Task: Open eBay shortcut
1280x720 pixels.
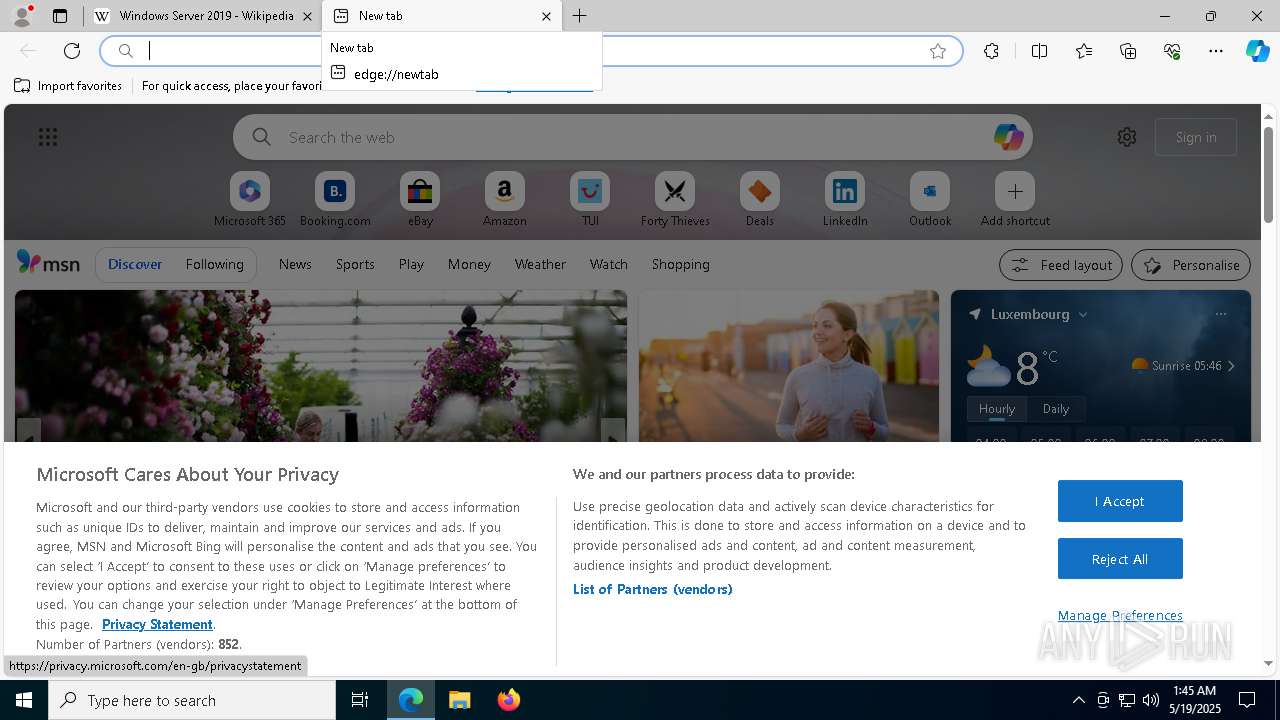Action: point(420,200)
